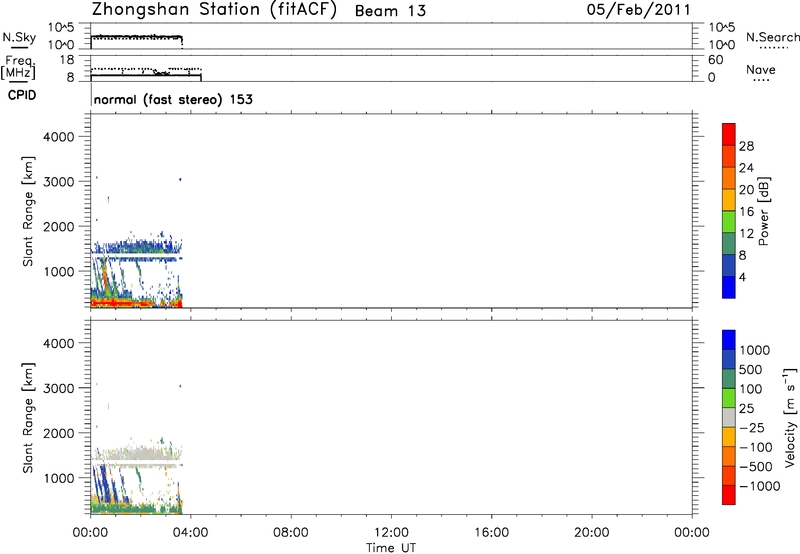
Task: Click the "28" label on Power colorbar
Action: coord(746,146)
